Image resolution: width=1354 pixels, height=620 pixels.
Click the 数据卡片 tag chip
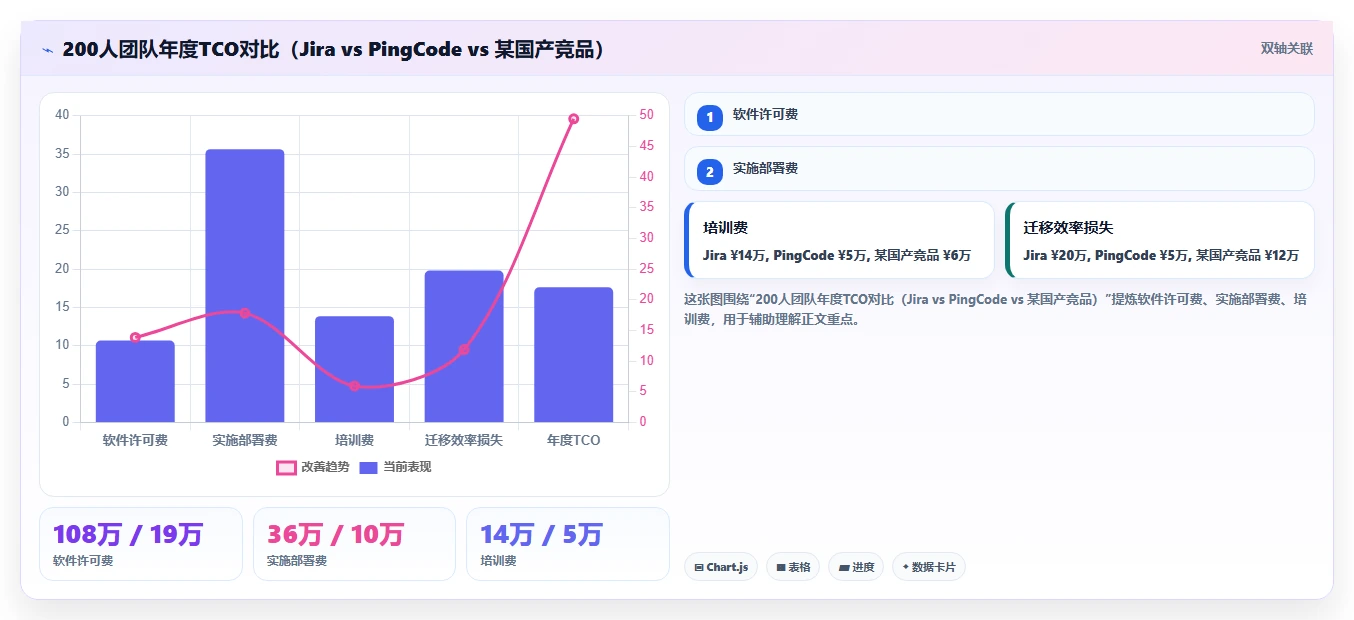pyautogui.click(x=929, y=567)
